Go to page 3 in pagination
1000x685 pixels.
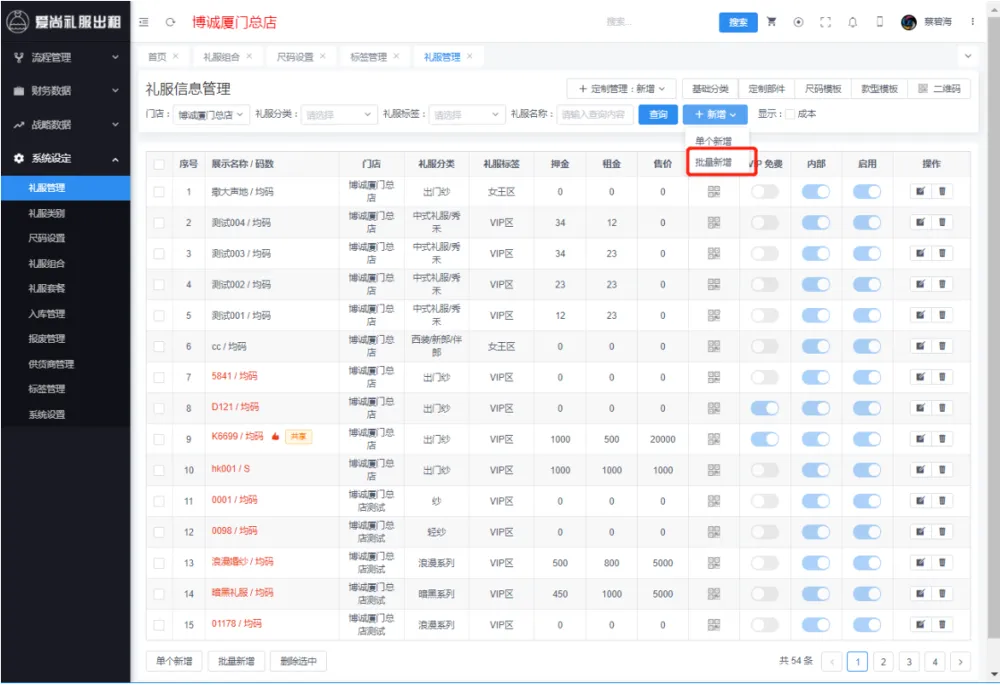pos(909,661)
